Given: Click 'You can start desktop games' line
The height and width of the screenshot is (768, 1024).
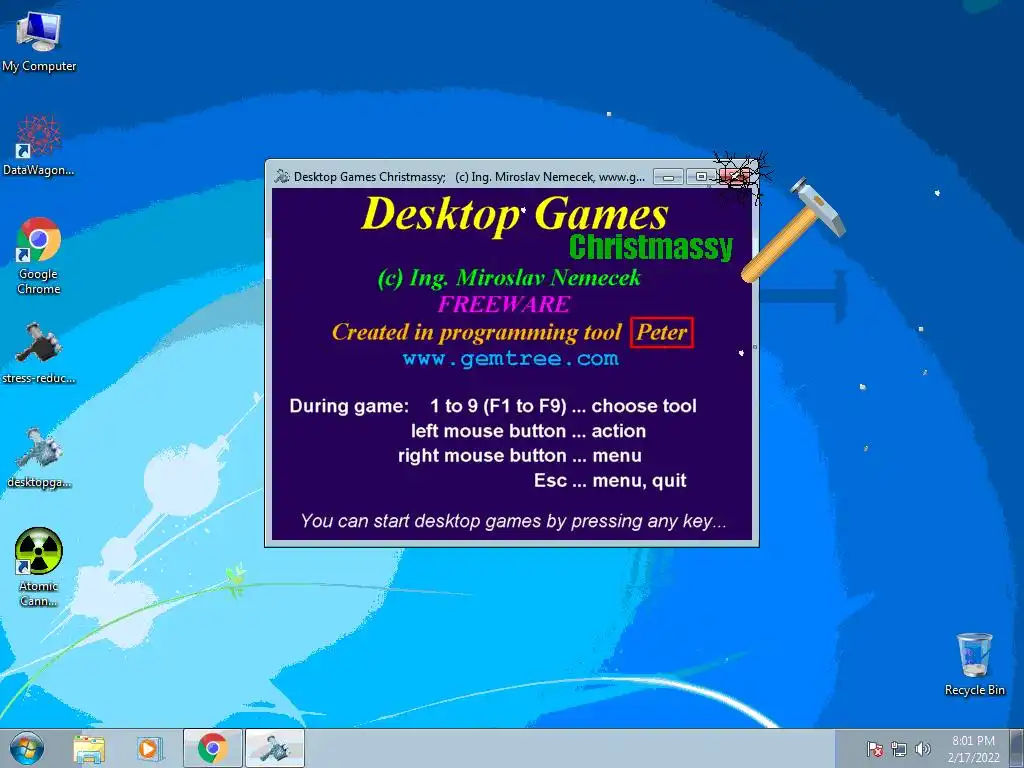Looking at the screenshot, I should click(513, 521).
